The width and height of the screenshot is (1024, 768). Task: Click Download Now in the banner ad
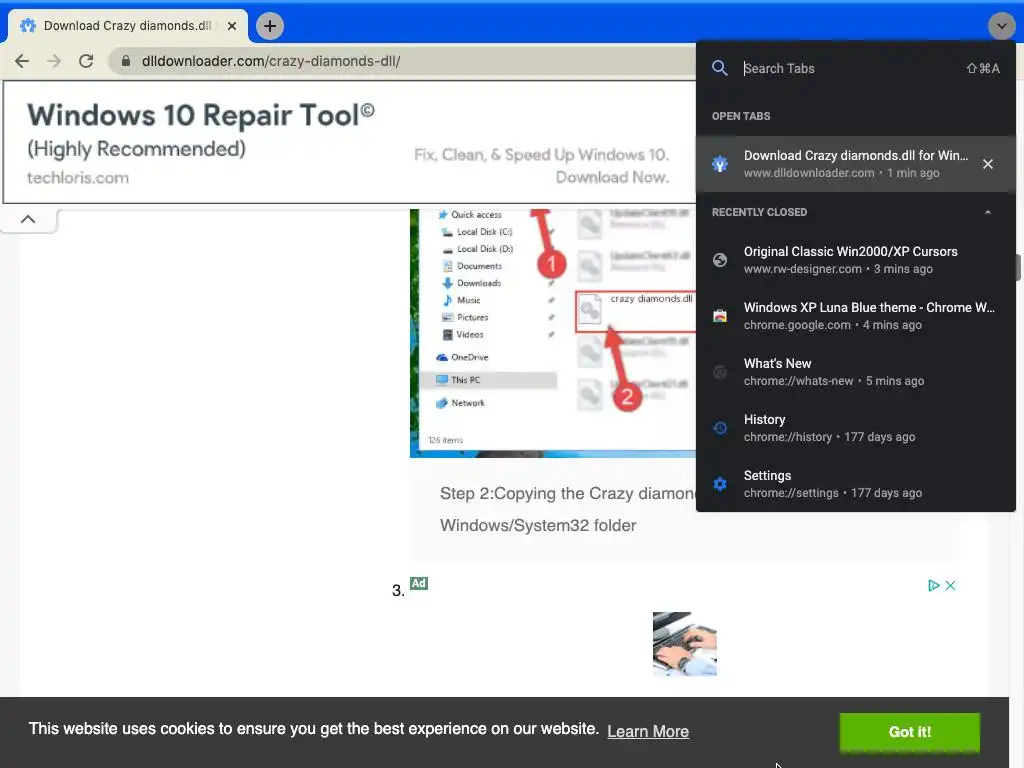pos(613,178)
